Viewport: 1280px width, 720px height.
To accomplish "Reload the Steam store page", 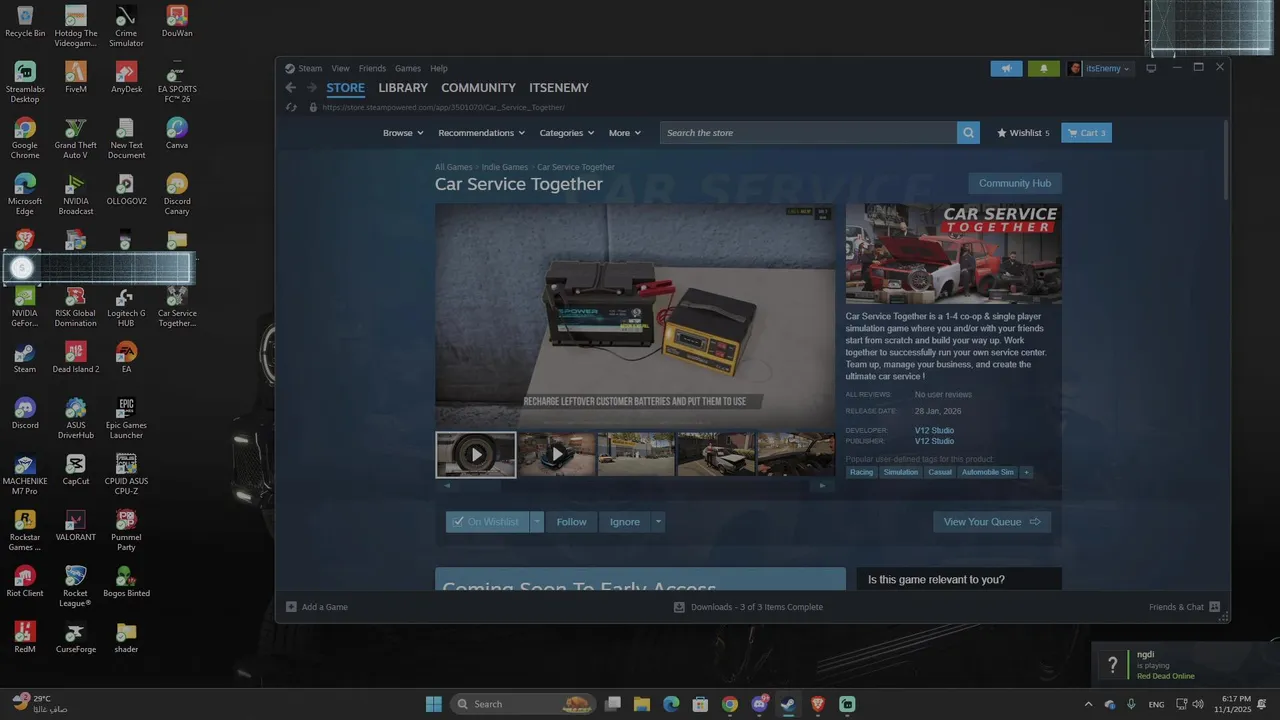I will tap(291, 107).
